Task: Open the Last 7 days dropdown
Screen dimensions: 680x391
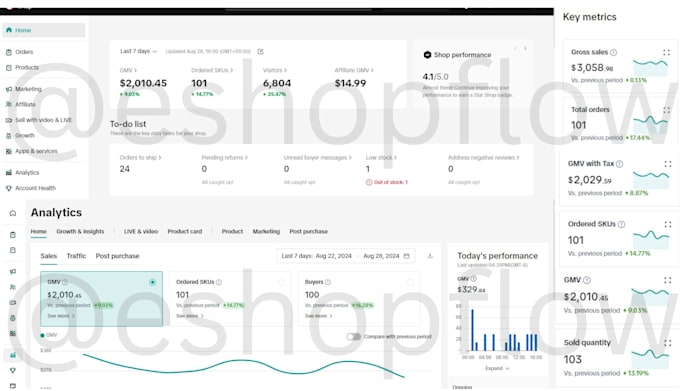Action: (x=138, y=51)
